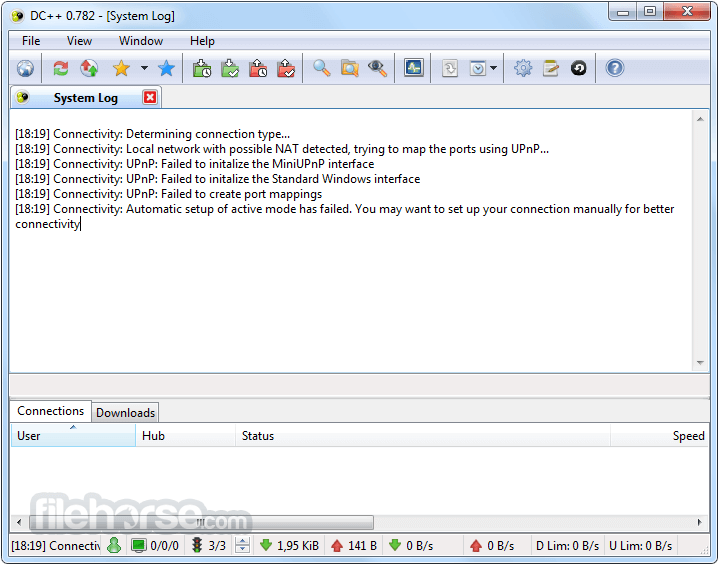Sort by Speed column header
The image size is (719, 565).
click(659, 435)
